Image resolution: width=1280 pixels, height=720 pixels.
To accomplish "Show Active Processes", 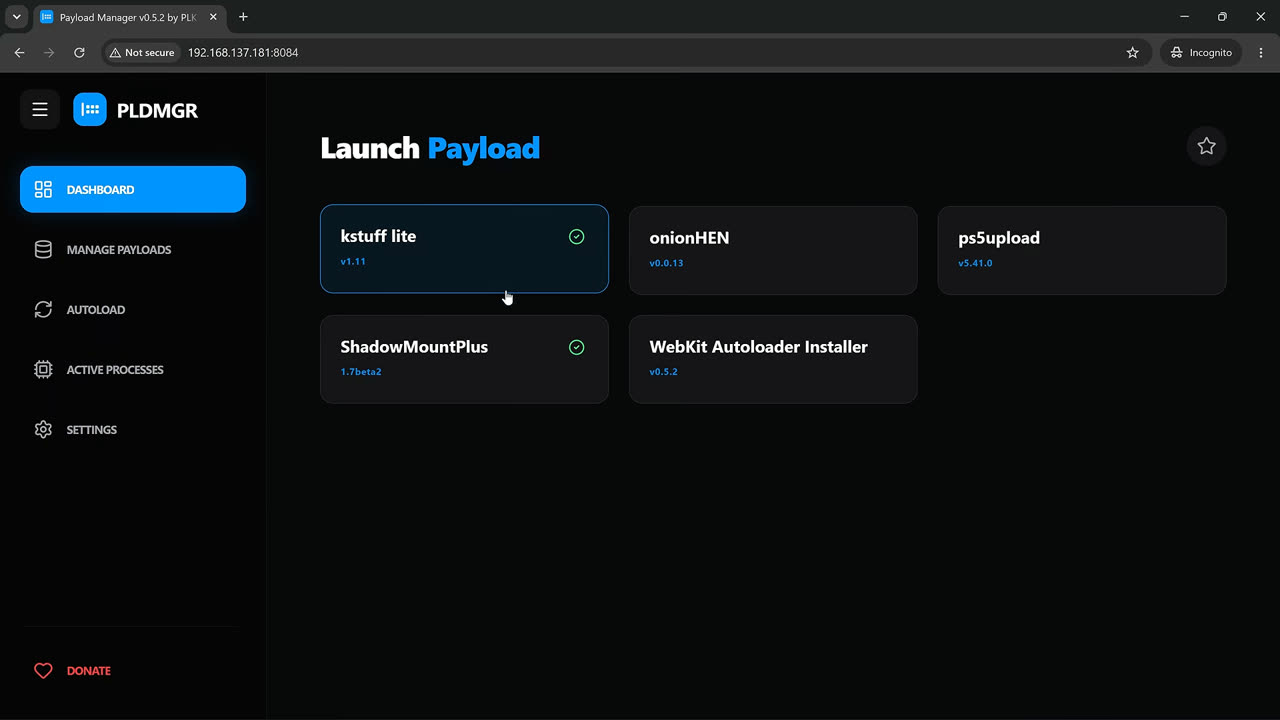I will point(133,369).
